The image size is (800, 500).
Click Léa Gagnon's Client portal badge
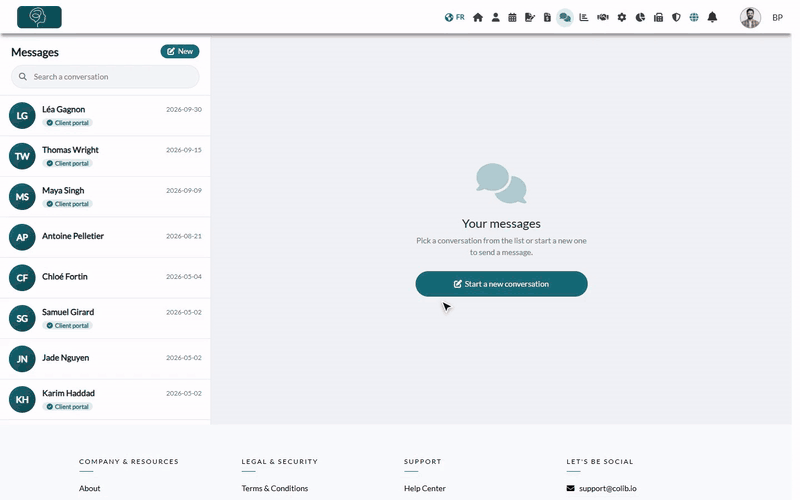pyautogui.click(x=67, y=123)
